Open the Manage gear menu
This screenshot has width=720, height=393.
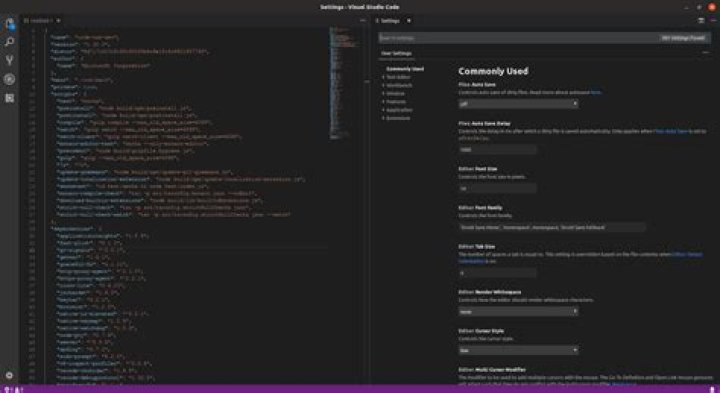coord(9,375)
